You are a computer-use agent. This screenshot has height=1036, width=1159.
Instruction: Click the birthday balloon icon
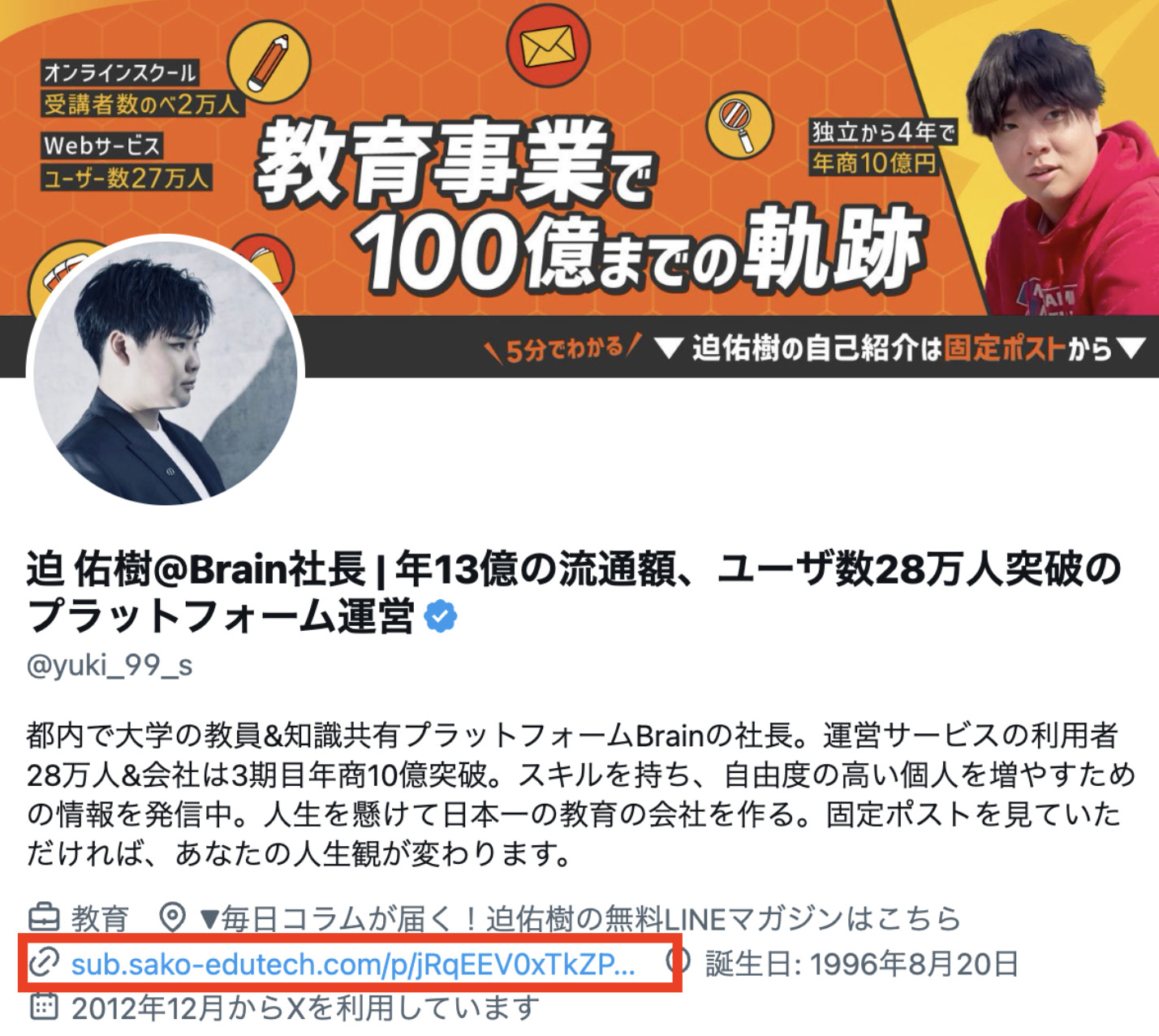coord(679,963)
